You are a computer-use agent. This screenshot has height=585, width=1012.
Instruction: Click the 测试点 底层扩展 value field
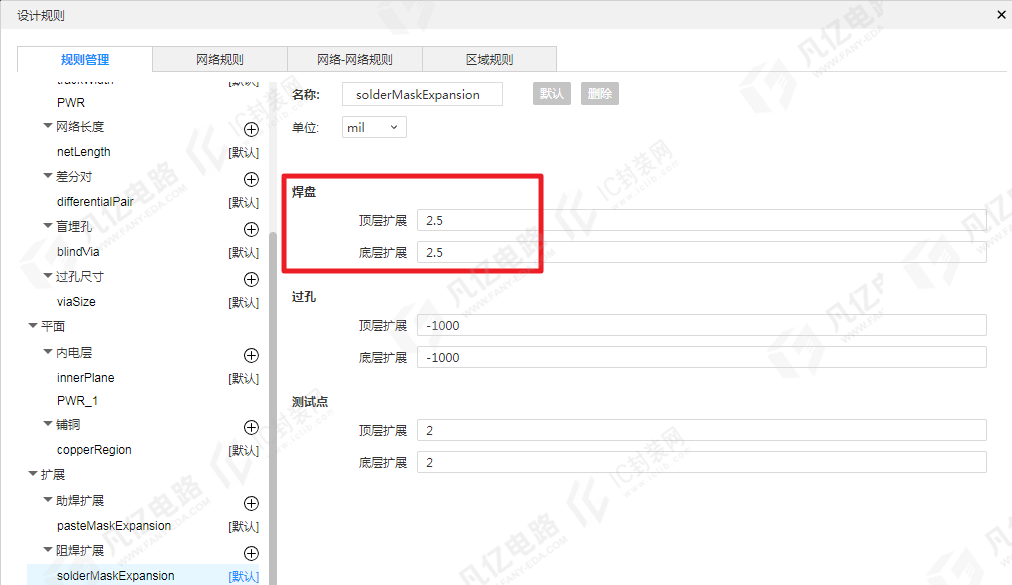(702, 462)
